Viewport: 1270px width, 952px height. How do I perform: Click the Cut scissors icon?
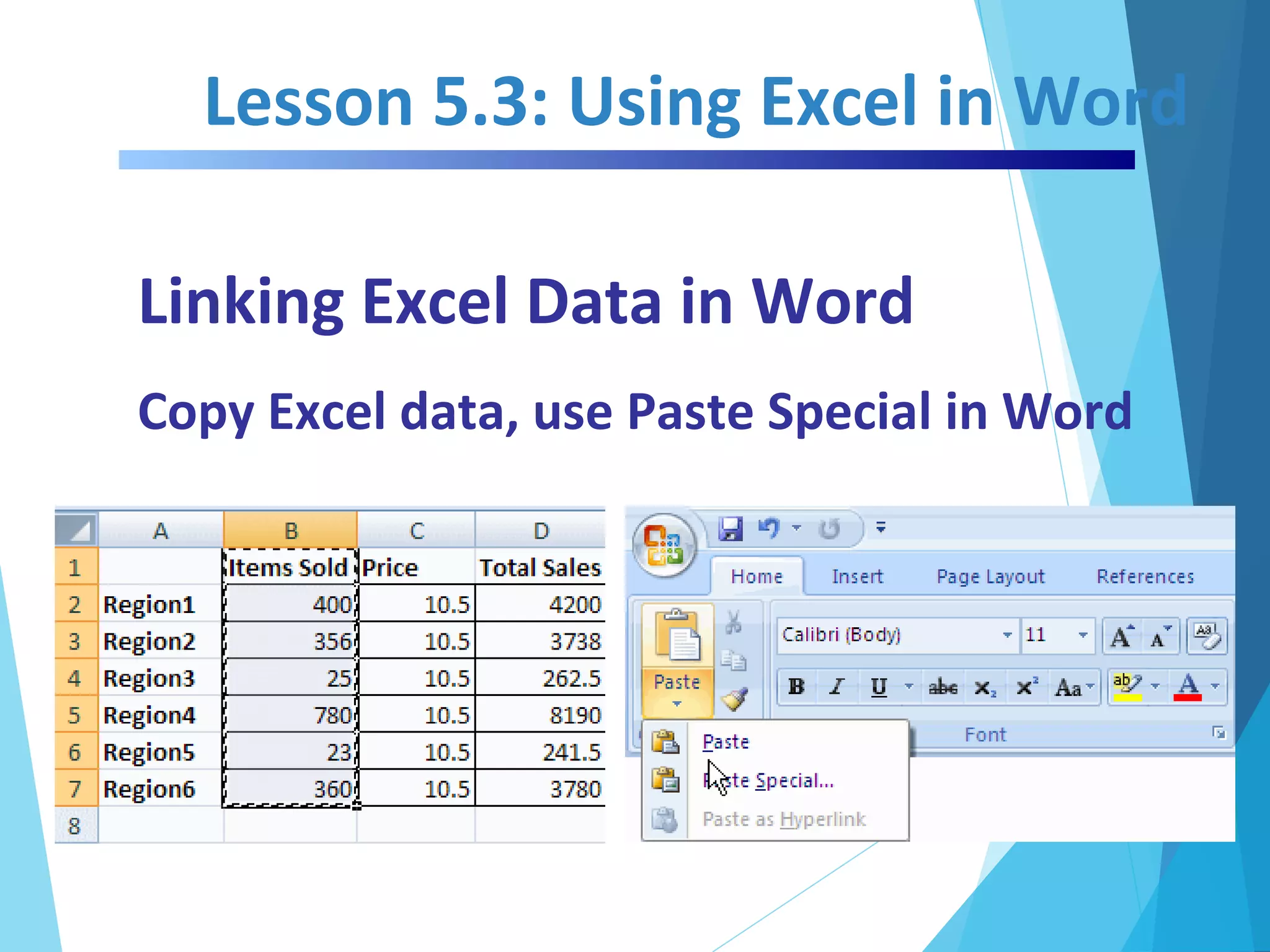(734, 622)
